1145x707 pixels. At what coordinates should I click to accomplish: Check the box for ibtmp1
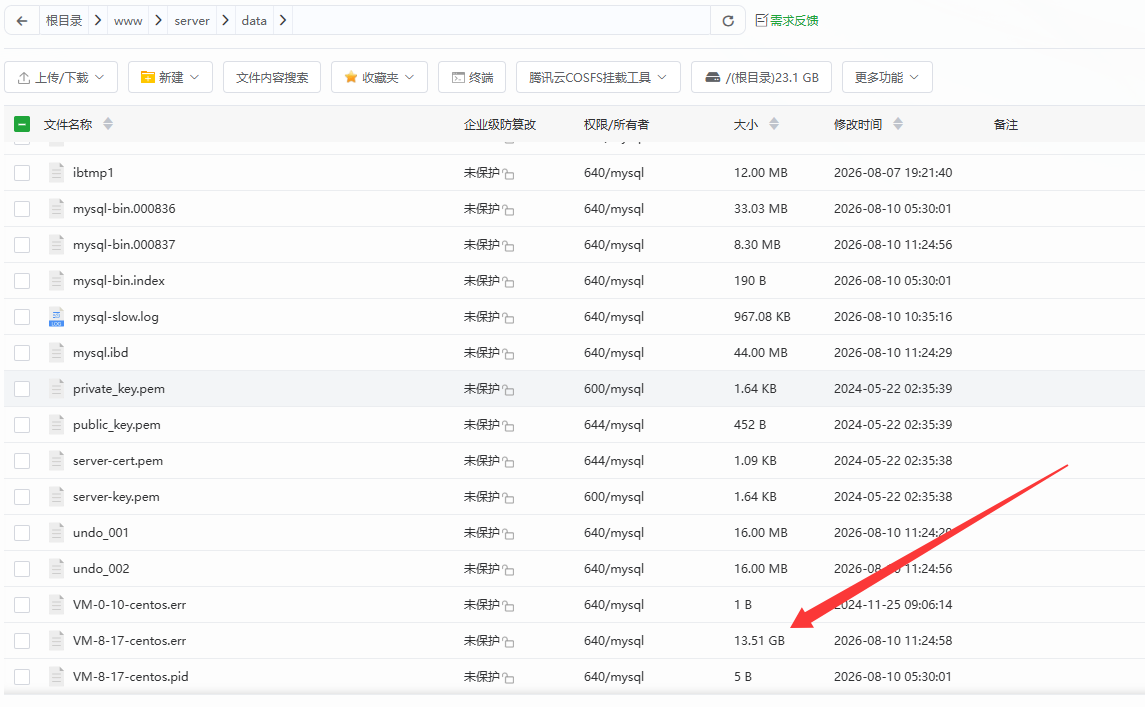(x=22, y=173)
